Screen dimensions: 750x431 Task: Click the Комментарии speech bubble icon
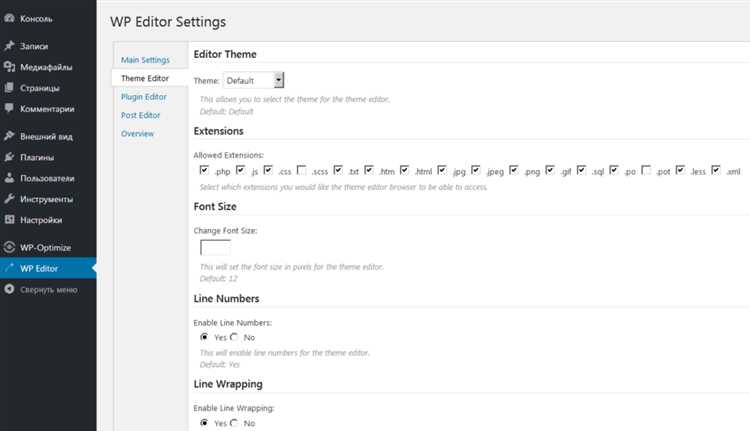click(x=9, y=108)
